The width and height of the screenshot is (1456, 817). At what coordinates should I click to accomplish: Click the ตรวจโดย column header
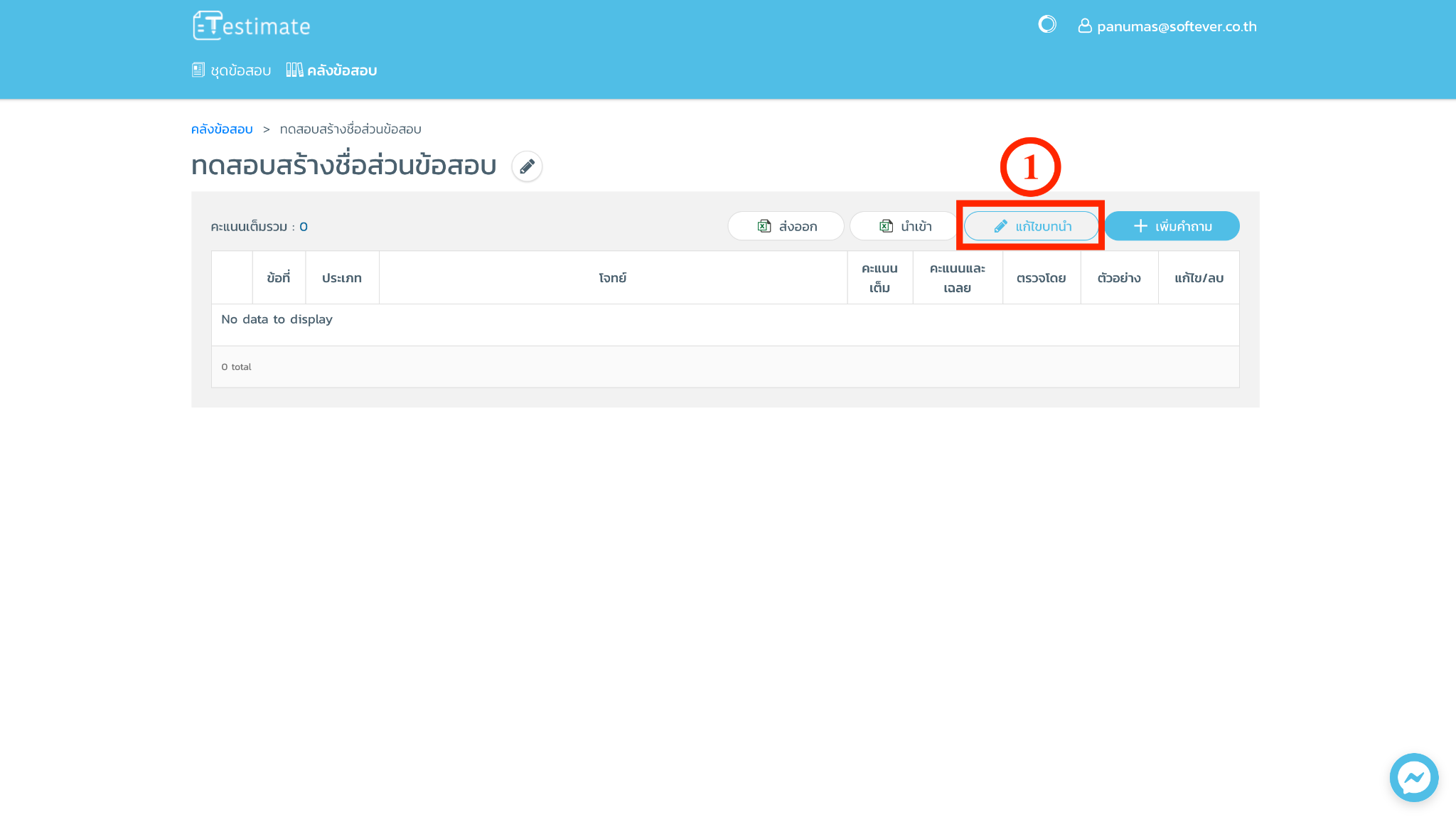[1041, 278]
